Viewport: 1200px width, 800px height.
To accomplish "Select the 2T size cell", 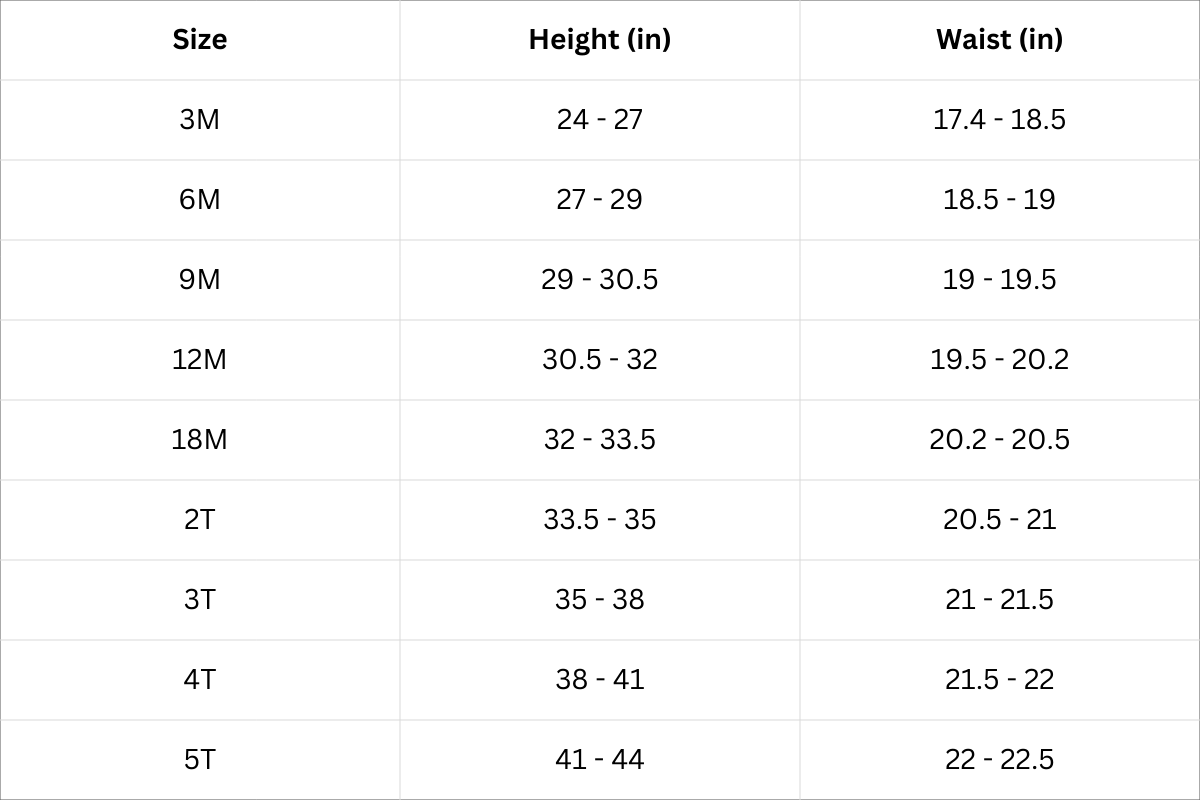I will [200, 520].
